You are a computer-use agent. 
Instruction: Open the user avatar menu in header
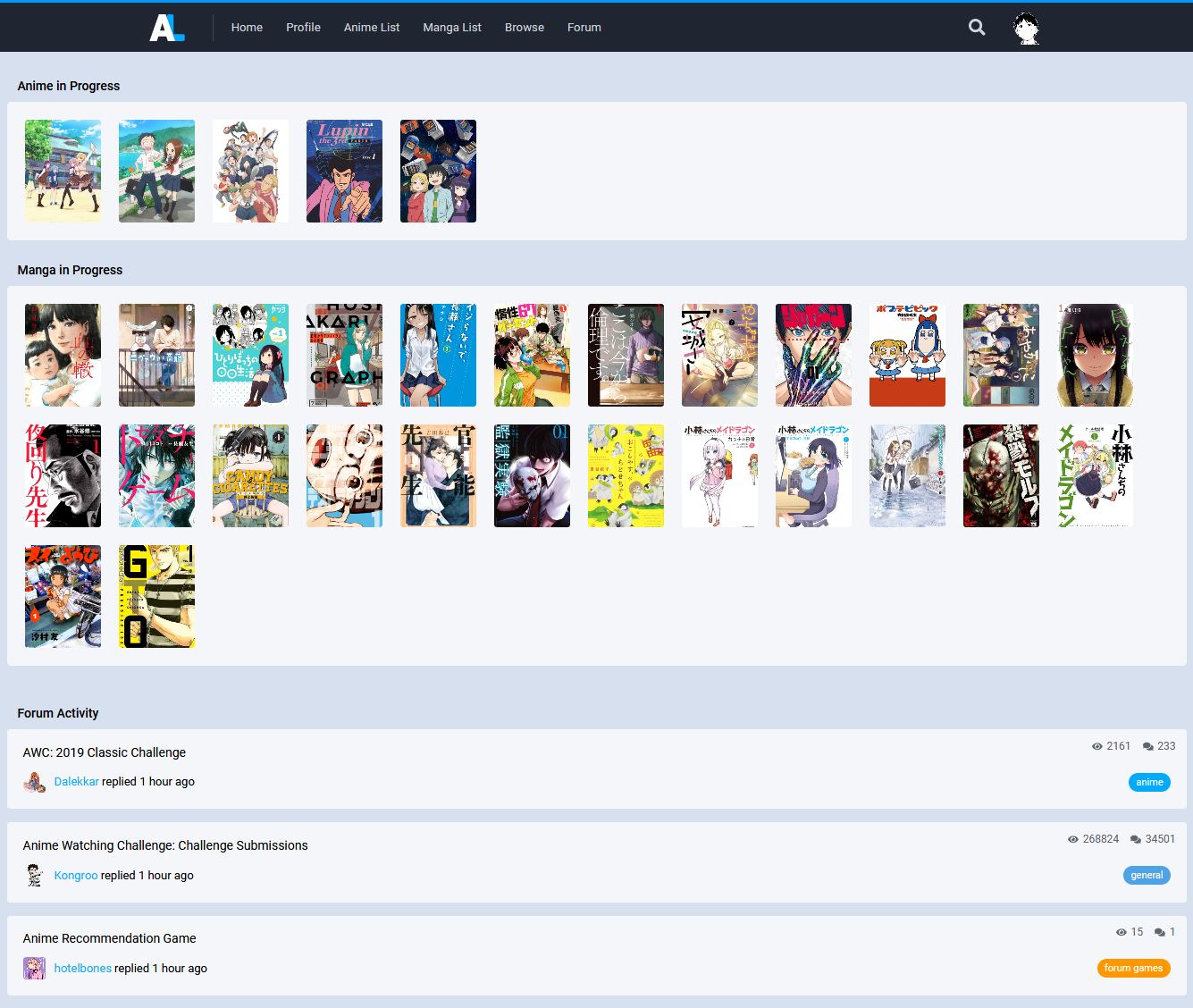(1026, 29)
